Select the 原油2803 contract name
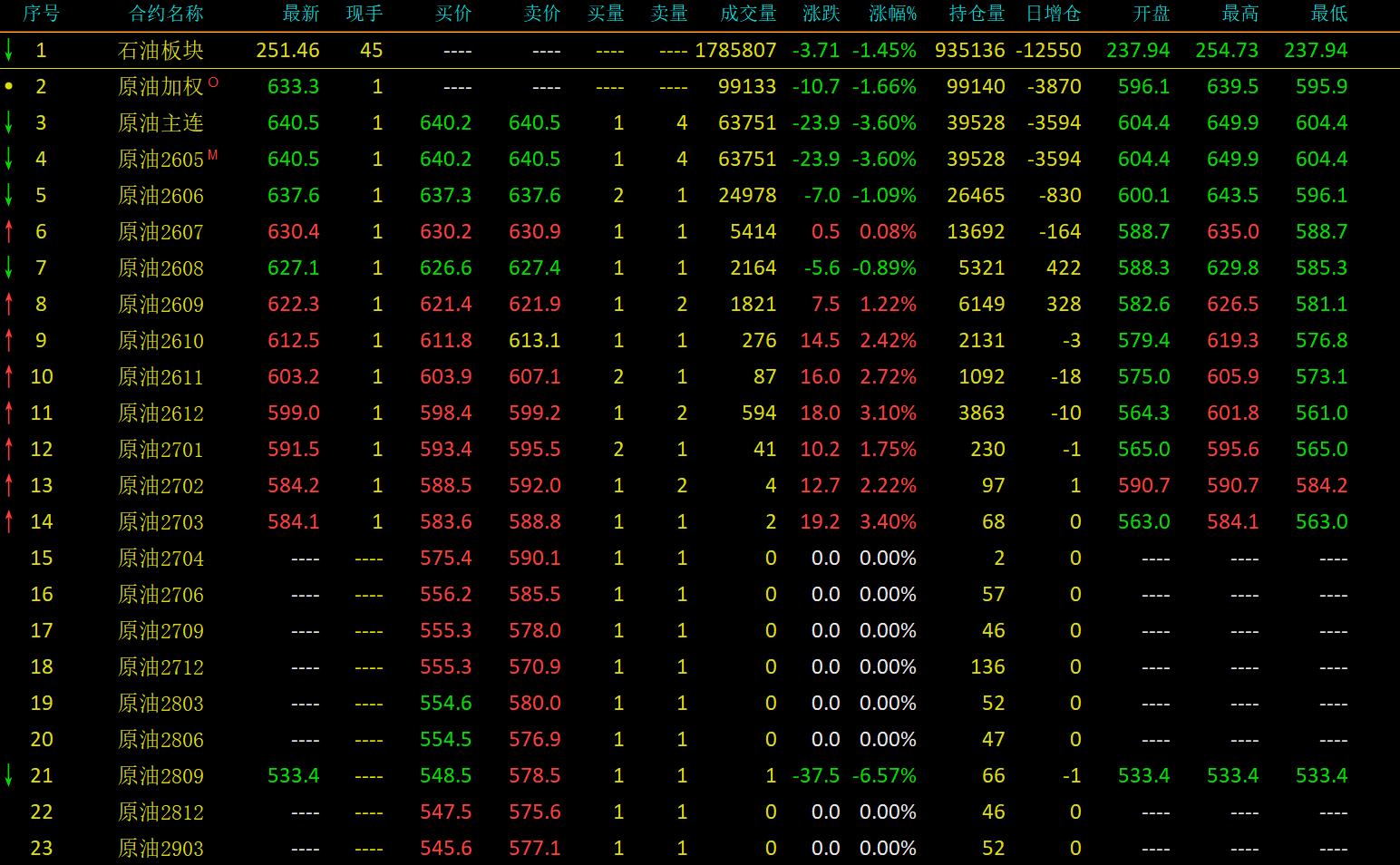Screen dimensions: 1400x865 click(x=160, y=704)
